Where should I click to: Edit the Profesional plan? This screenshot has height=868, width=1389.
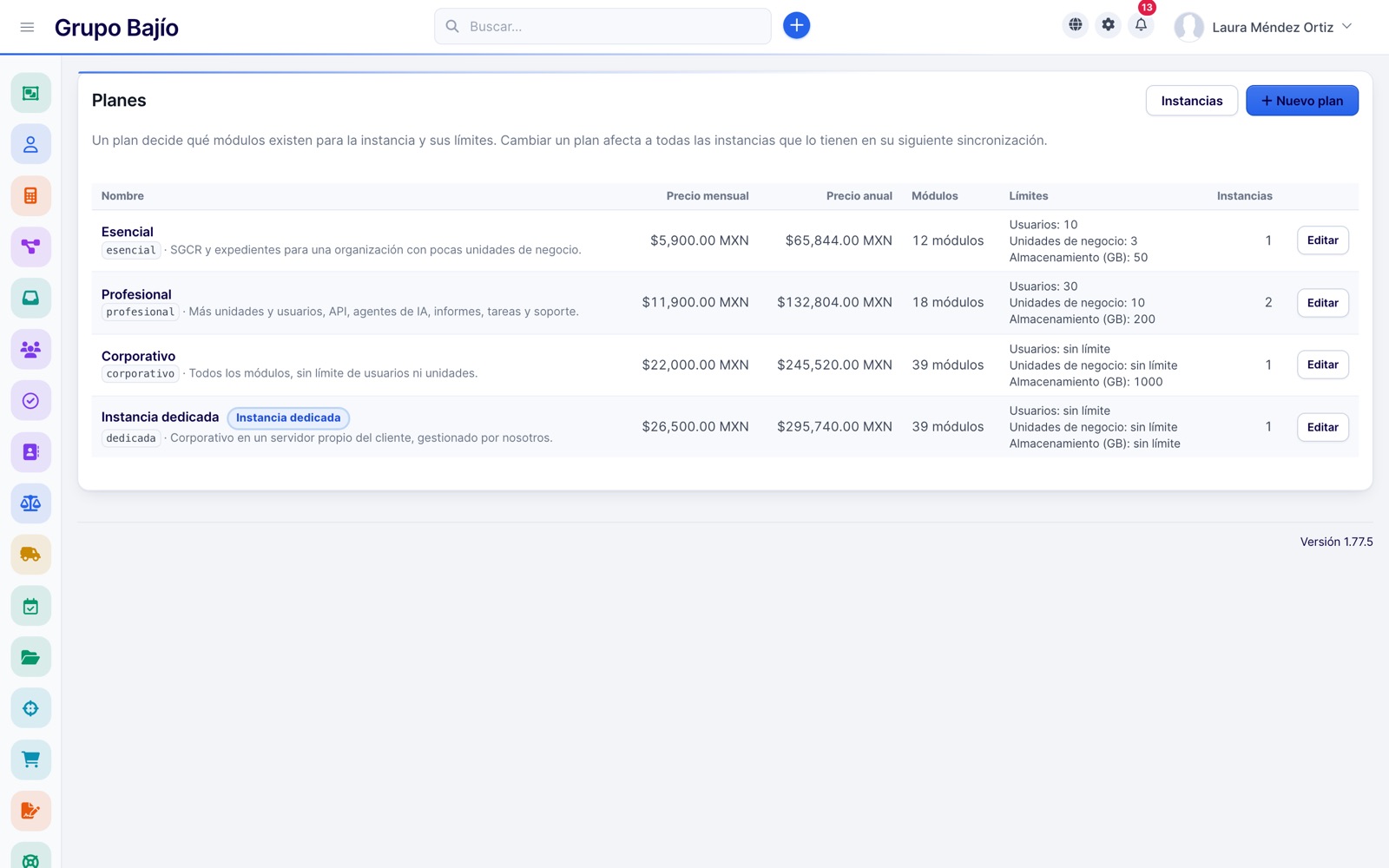click(1322, 303)
